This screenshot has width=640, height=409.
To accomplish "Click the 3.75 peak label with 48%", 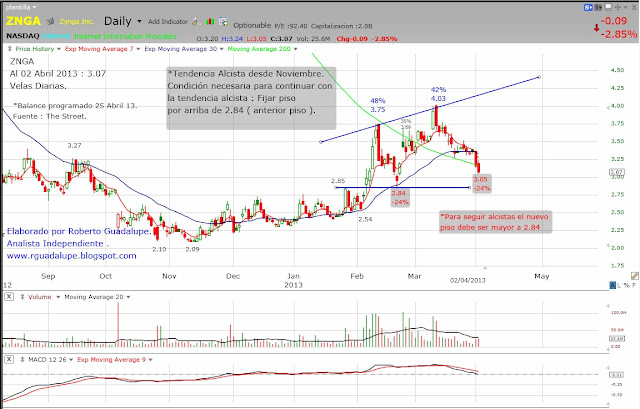I will 378,105.
